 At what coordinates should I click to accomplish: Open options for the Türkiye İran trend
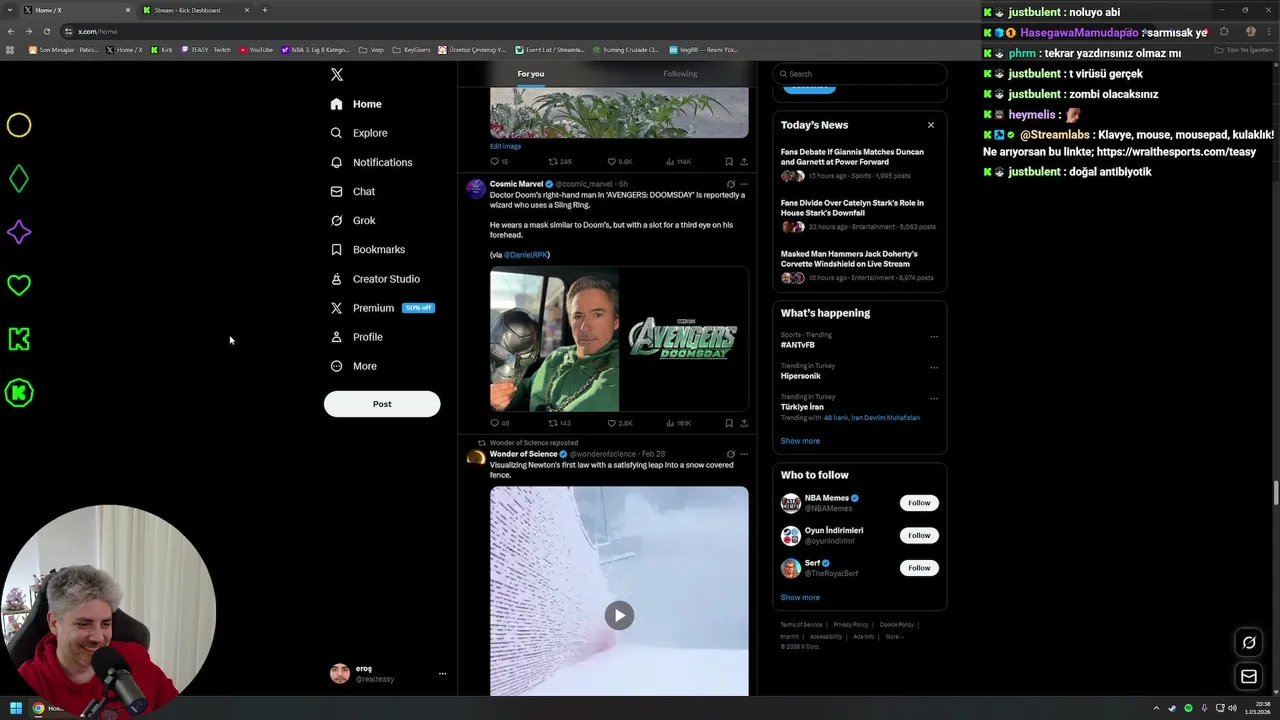click(x=934, y=399)
